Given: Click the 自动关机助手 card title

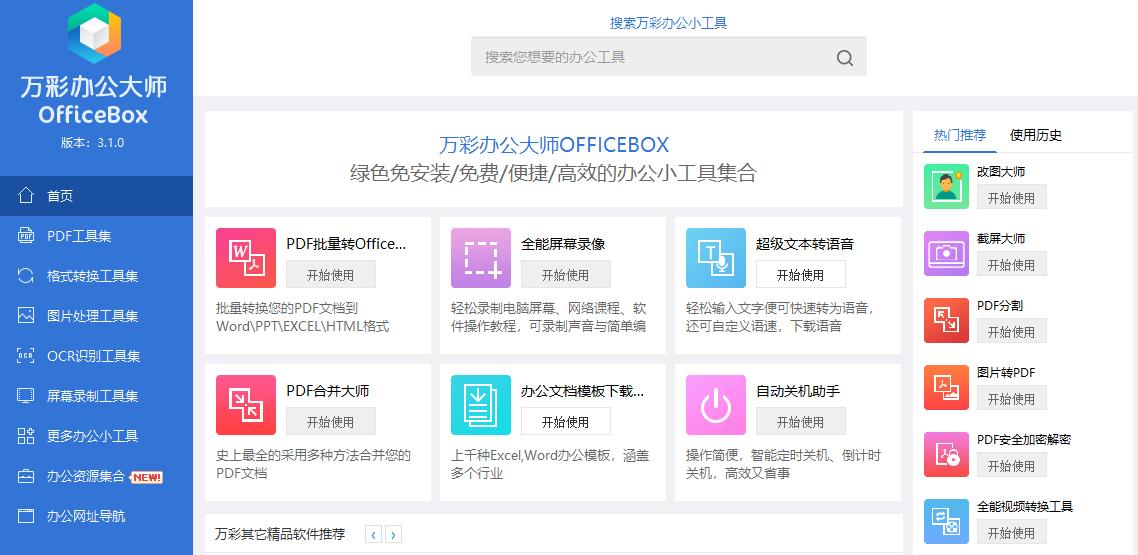Looking at the screenshot, I should pyautogui.click(x=798, y=390).
